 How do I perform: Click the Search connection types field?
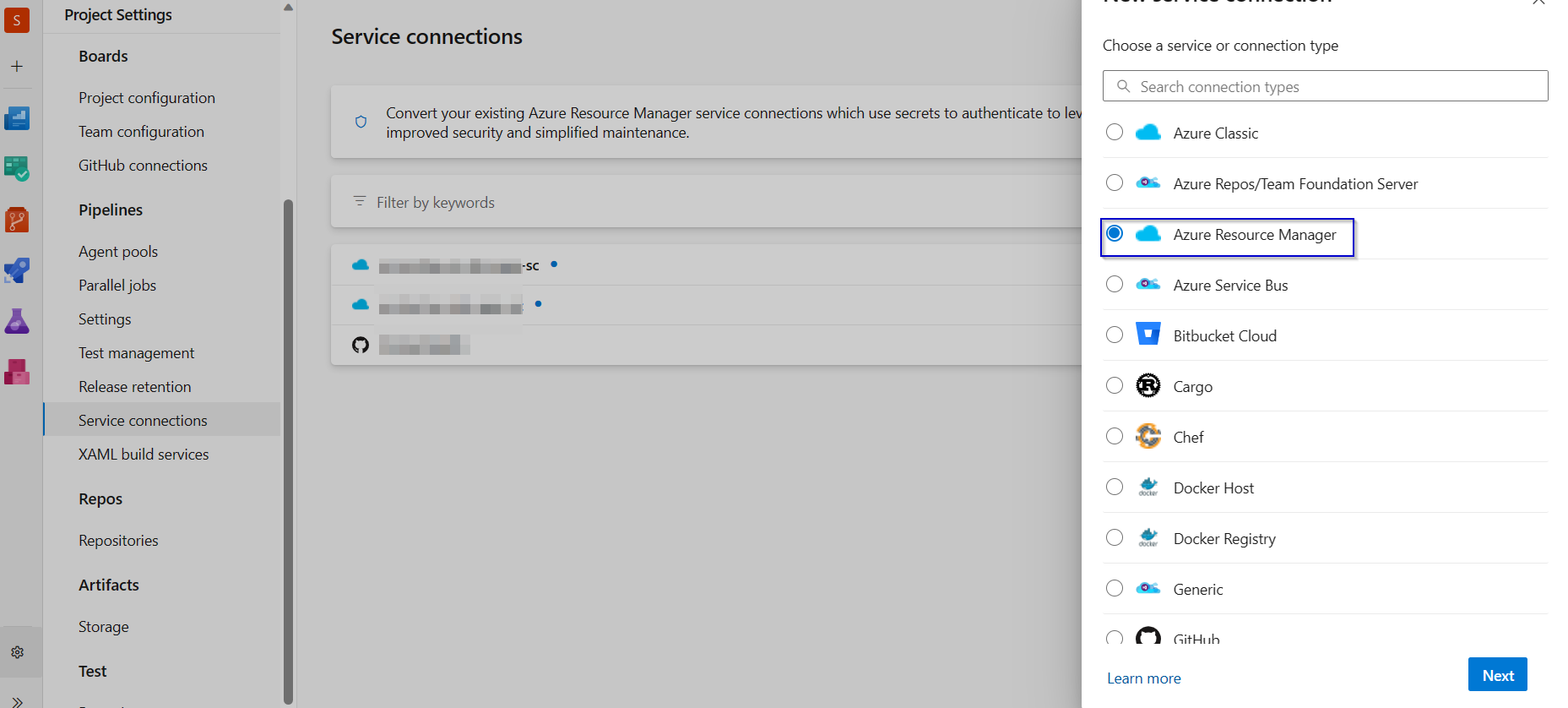1325,86
